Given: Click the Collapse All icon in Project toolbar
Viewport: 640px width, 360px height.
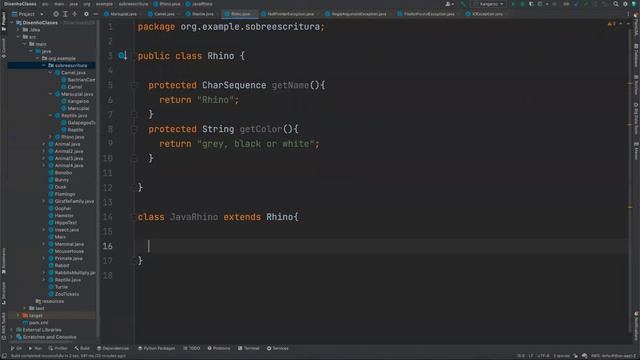Looking at the screenshot, I should pos(75,14).
